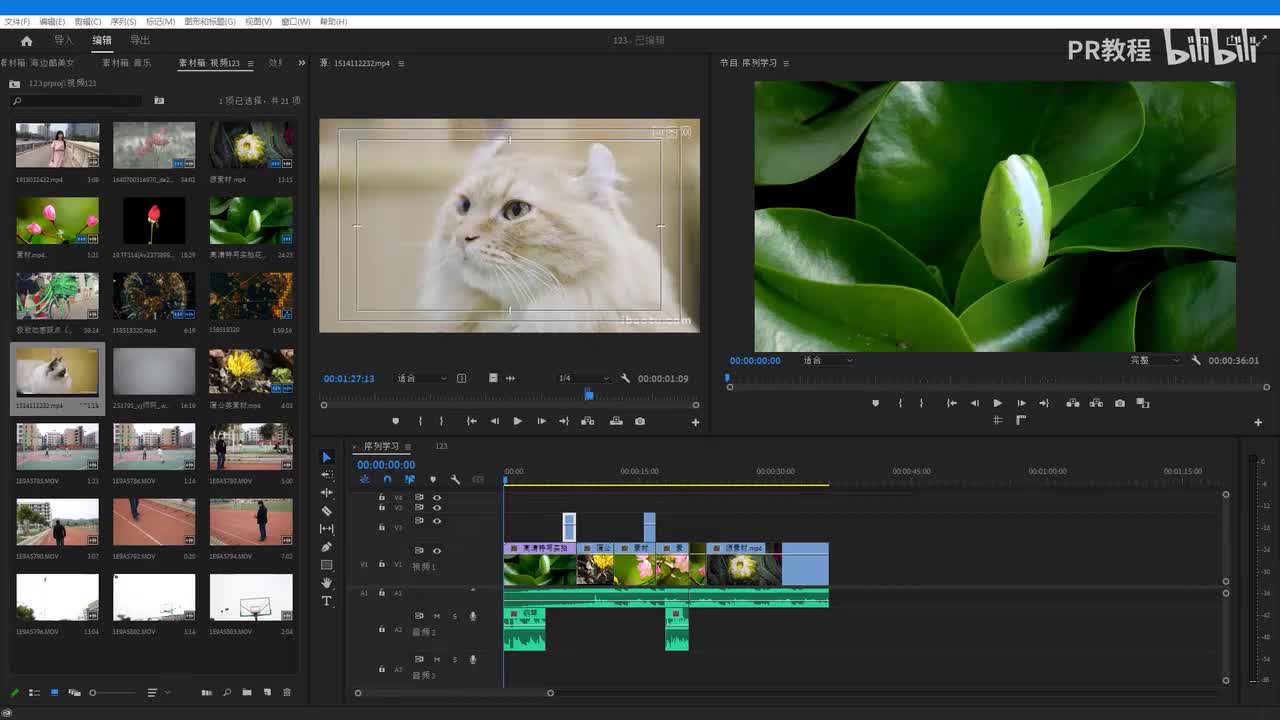Select the Hand tool
This screenshot has width=1280, height=720.
click(x=326, y=583)
